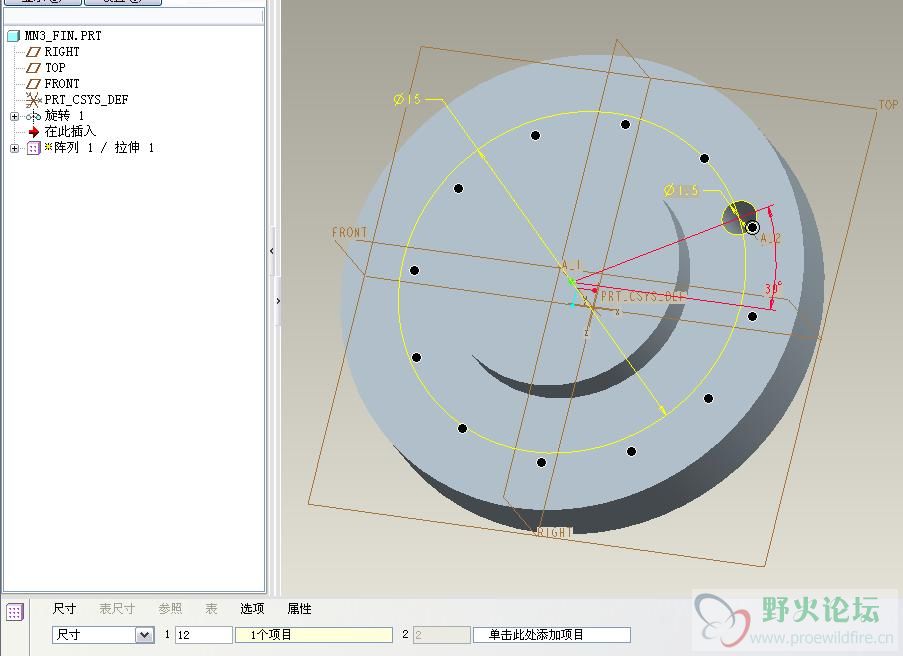Select the 阵列 1 / 拉伸 1 pattern feature

[104, 148]
